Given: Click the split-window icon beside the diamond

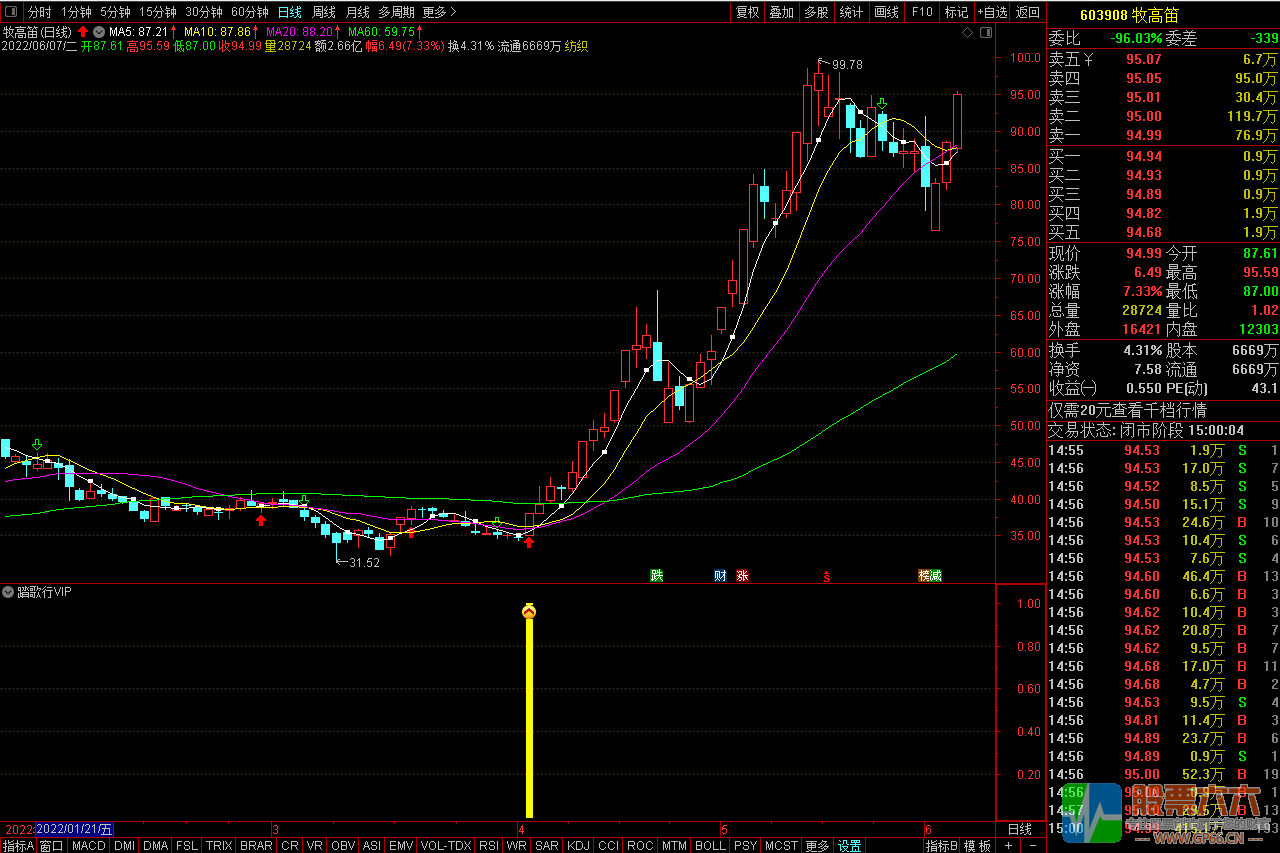Looking at the screenshot, I should pyautogui.click(x=985, y=33).
